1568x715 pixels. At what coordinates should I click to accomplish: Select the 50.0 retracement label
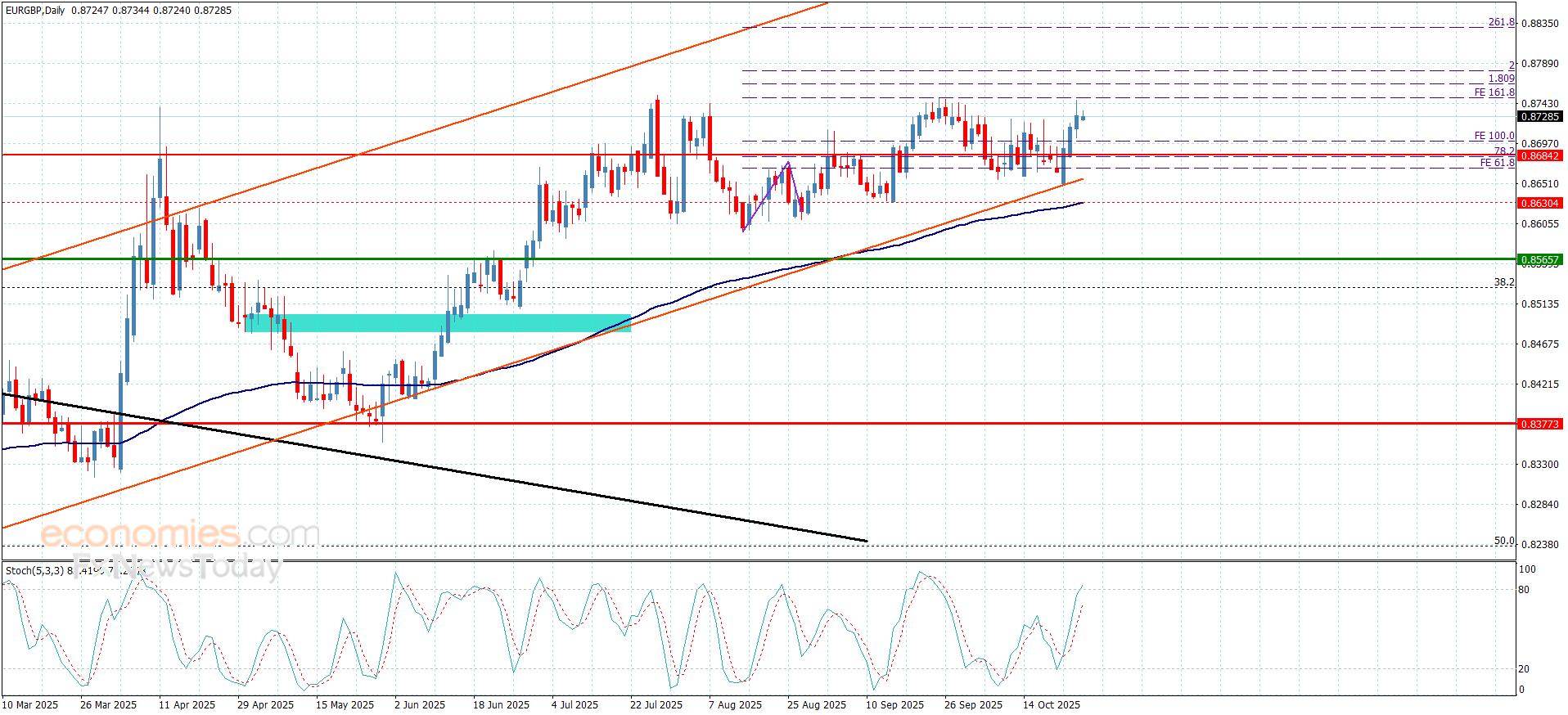(1503, 541)
